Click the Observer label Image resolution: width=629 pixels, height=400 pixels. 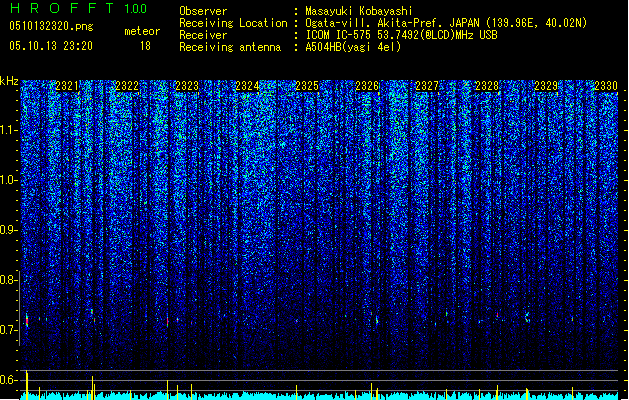203,11
